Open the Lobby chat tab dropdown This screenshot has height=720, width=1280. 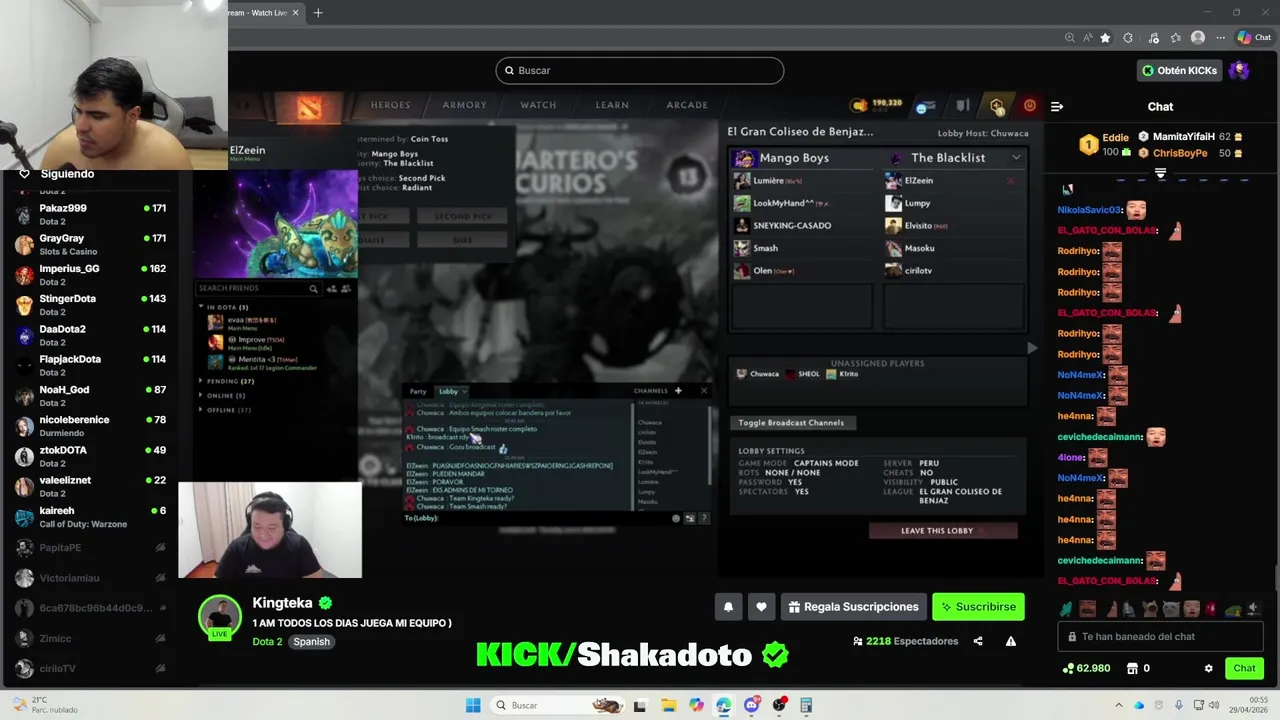[464, 391]
